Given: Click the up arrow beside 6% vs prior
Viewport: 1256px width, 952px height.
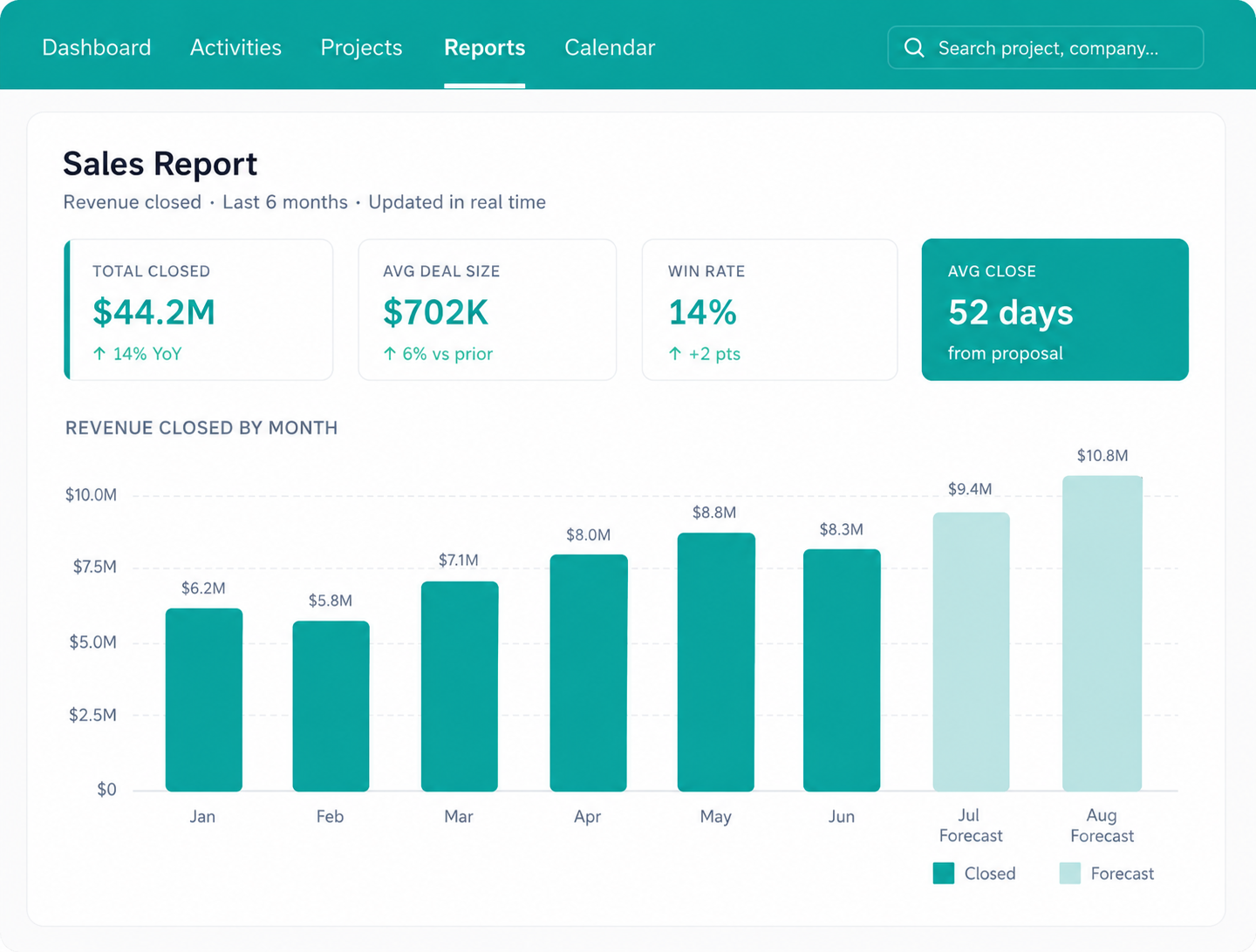Looking at the screenshot, I should (390, 353).
